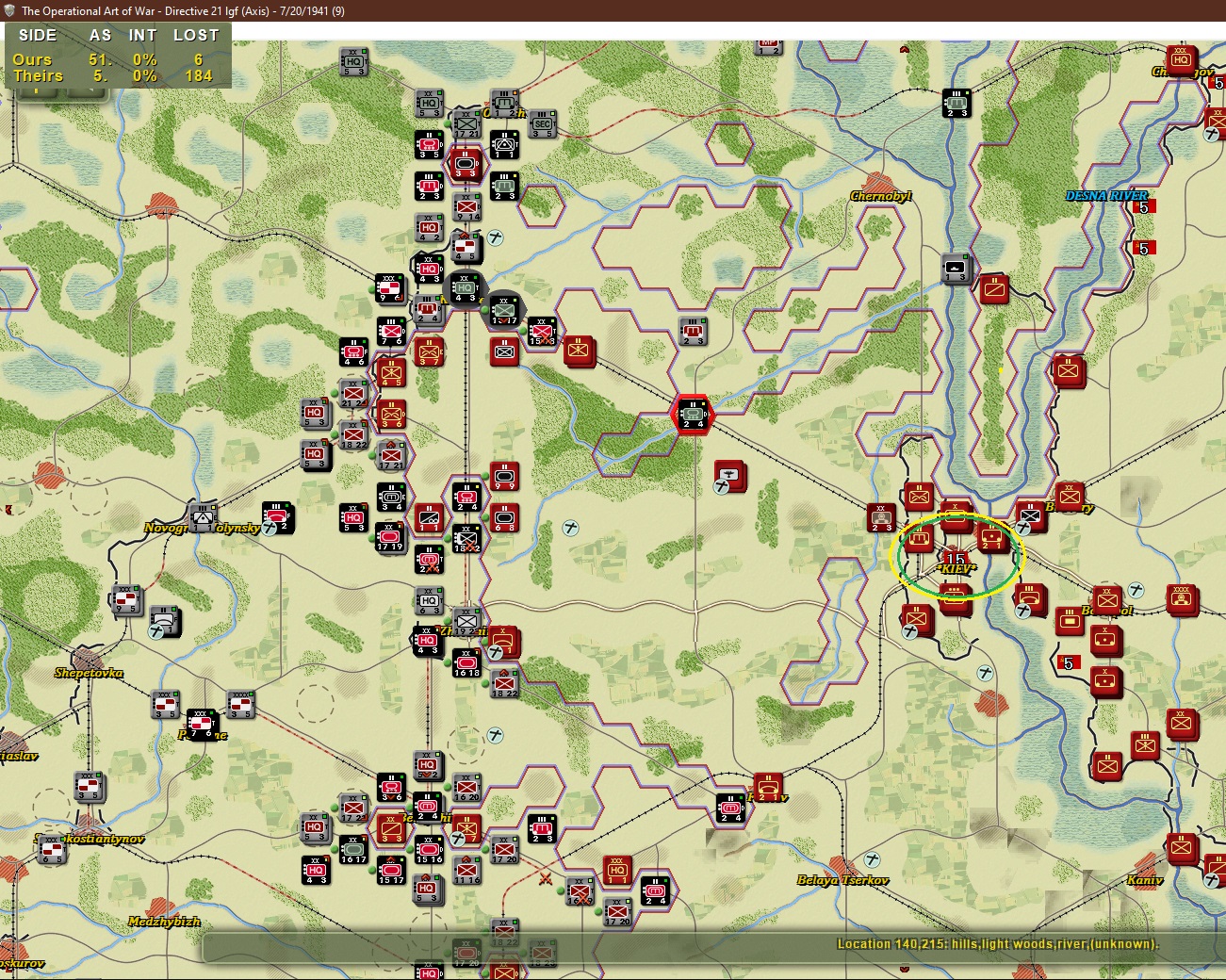Click the infantry division in the dark hex
Image resolution: width=1226 pixels, height=980 pixels.
coord(504,310)
